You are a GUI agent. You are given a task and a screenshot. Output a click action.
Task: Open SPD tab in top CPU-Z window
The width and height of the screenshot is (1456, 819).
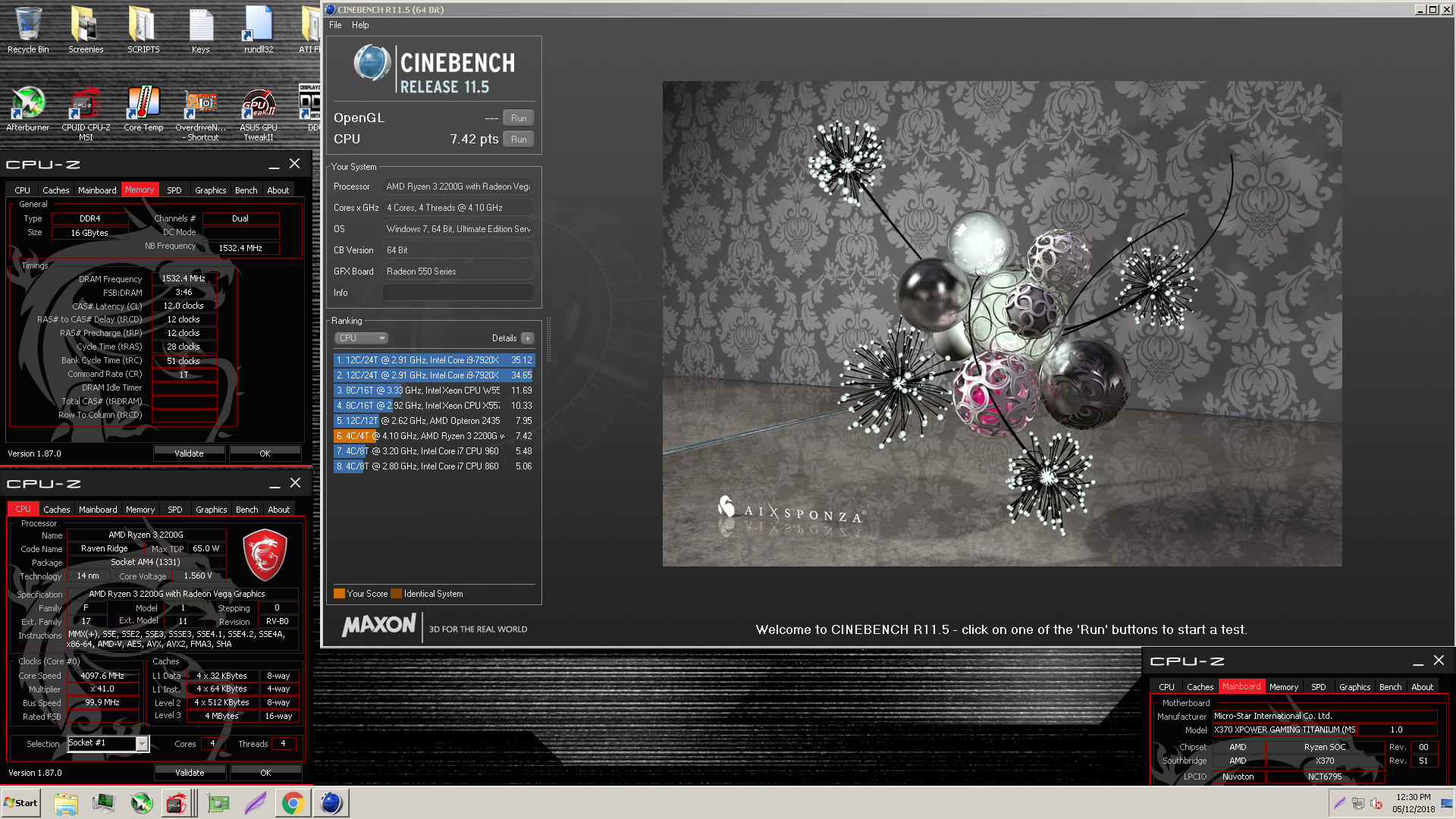(174, 190)
